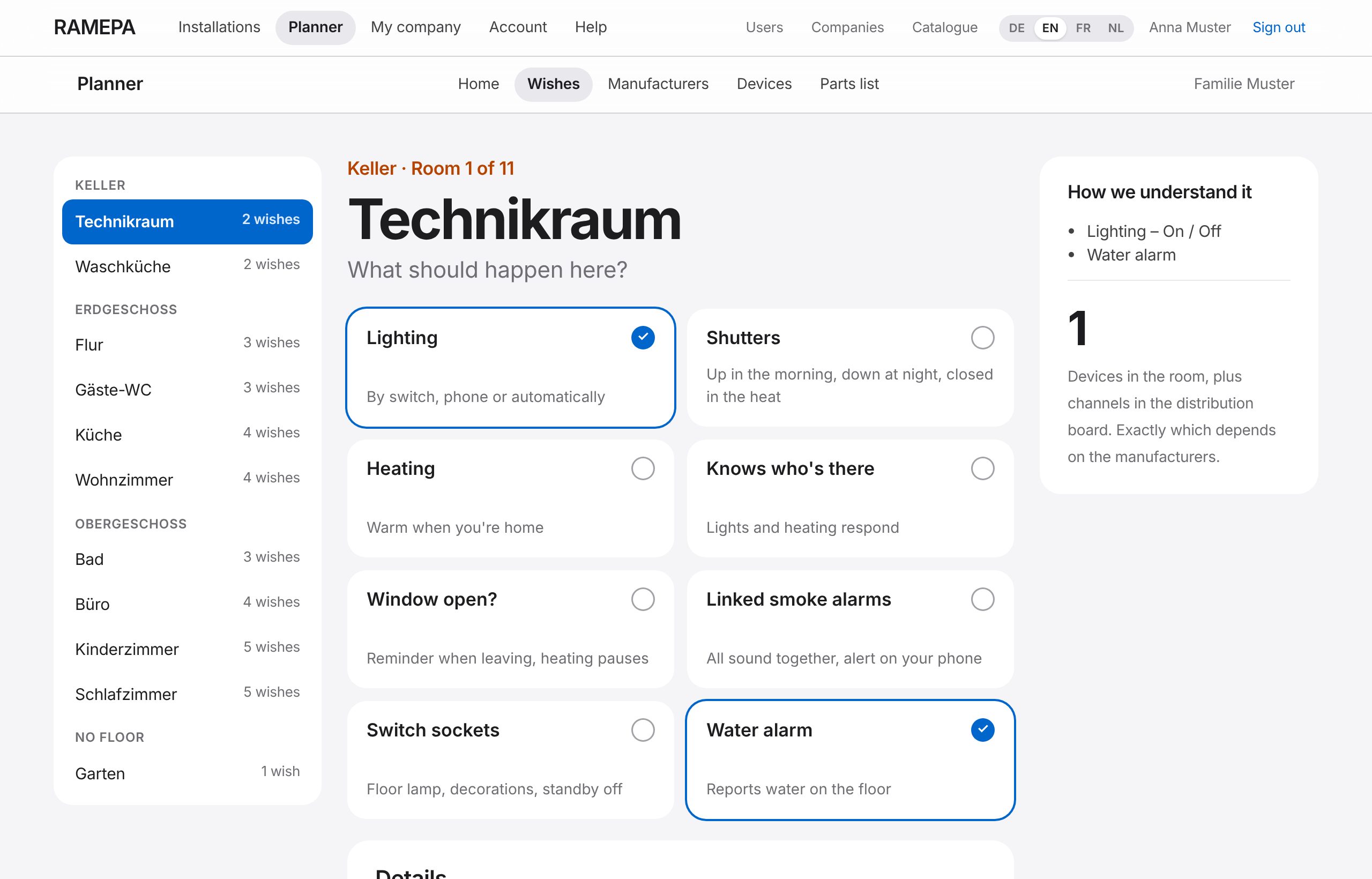
Task: Click the Familie Muster project name
Action: point(1243,84)
